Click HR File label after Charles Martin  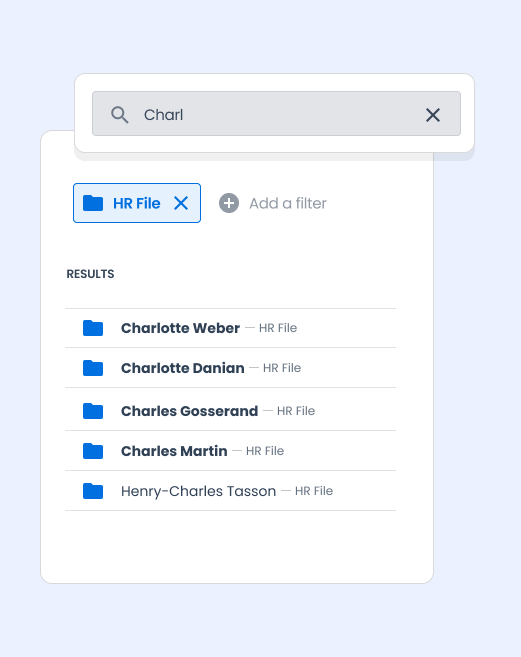265,450
